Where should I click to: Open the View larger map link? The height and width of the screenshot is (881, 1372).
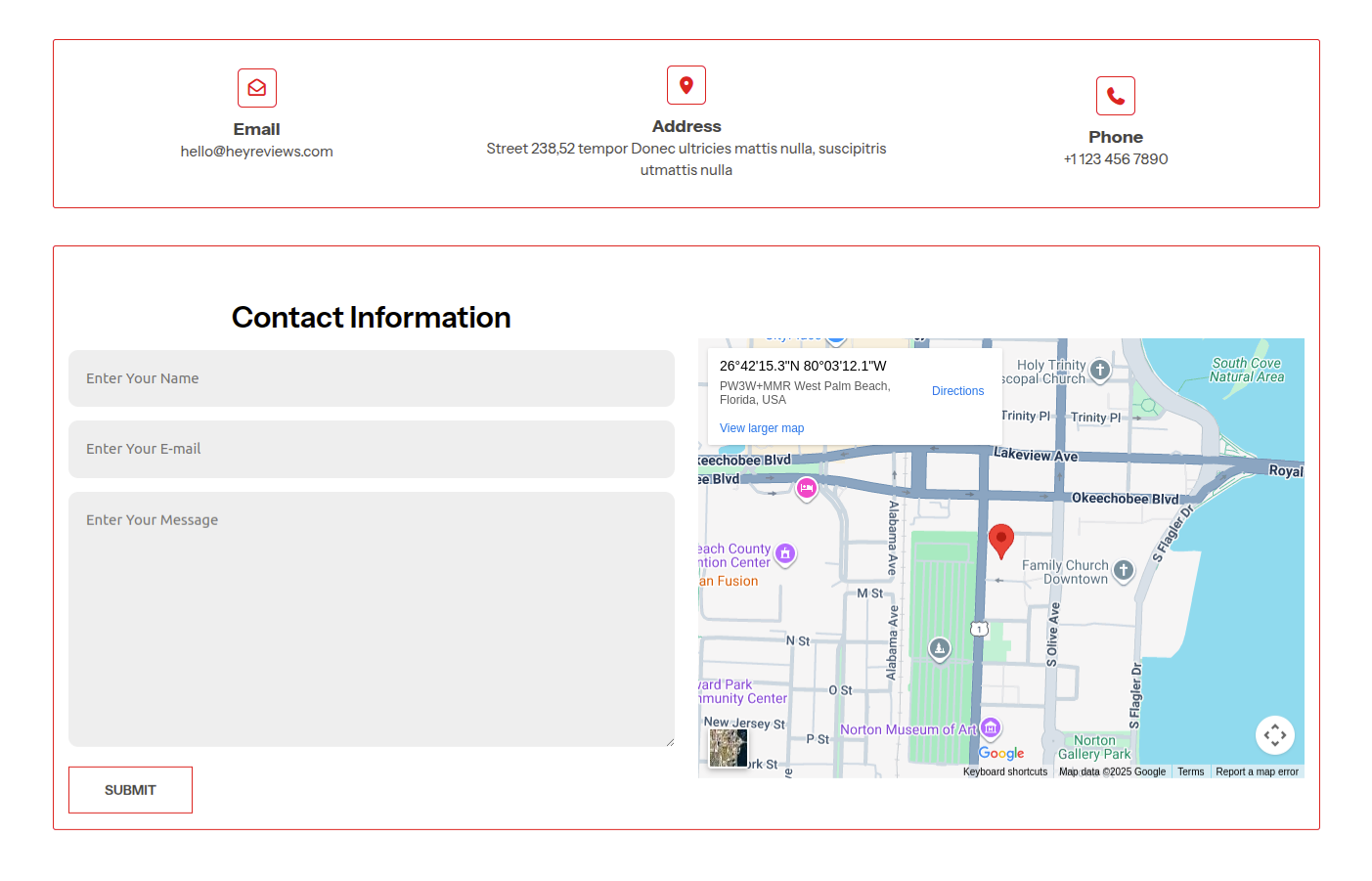pyautogui.click(x=762, y=428)
